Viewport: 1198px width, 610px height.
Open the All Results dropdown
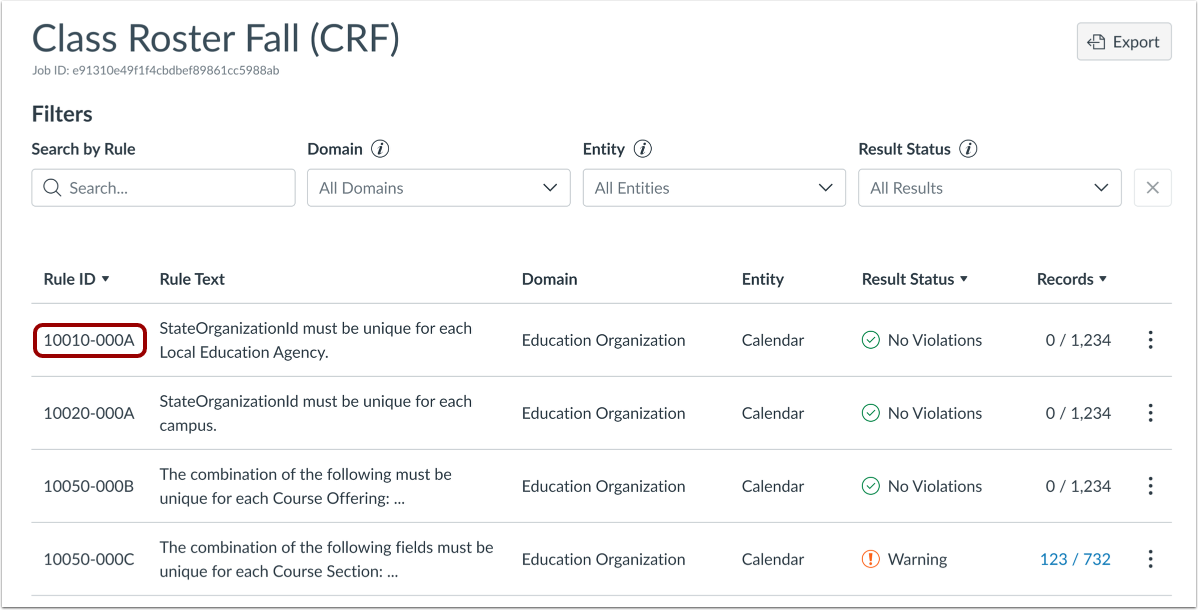[x=989, y=188]
